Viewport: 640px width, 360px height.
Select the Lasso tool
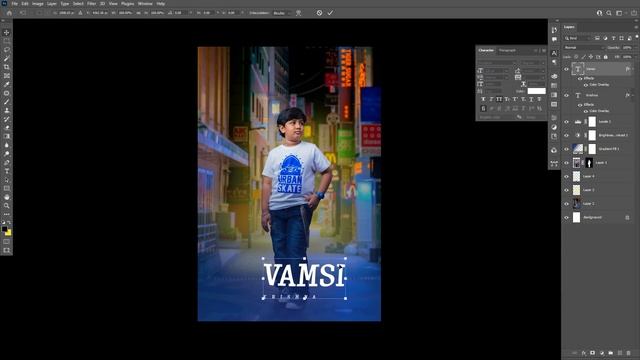[7, 50]
